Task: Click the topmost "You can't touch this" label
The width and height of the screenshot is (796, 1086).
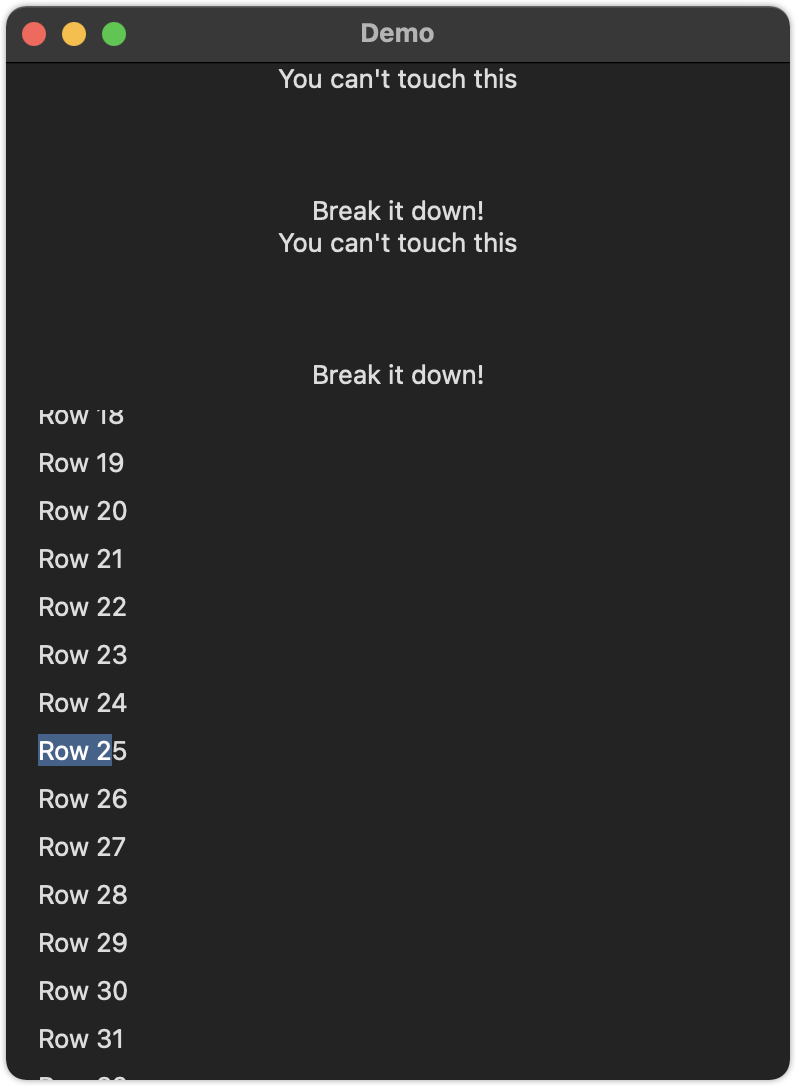Action: pyautogui.click(x=398, y=79)
